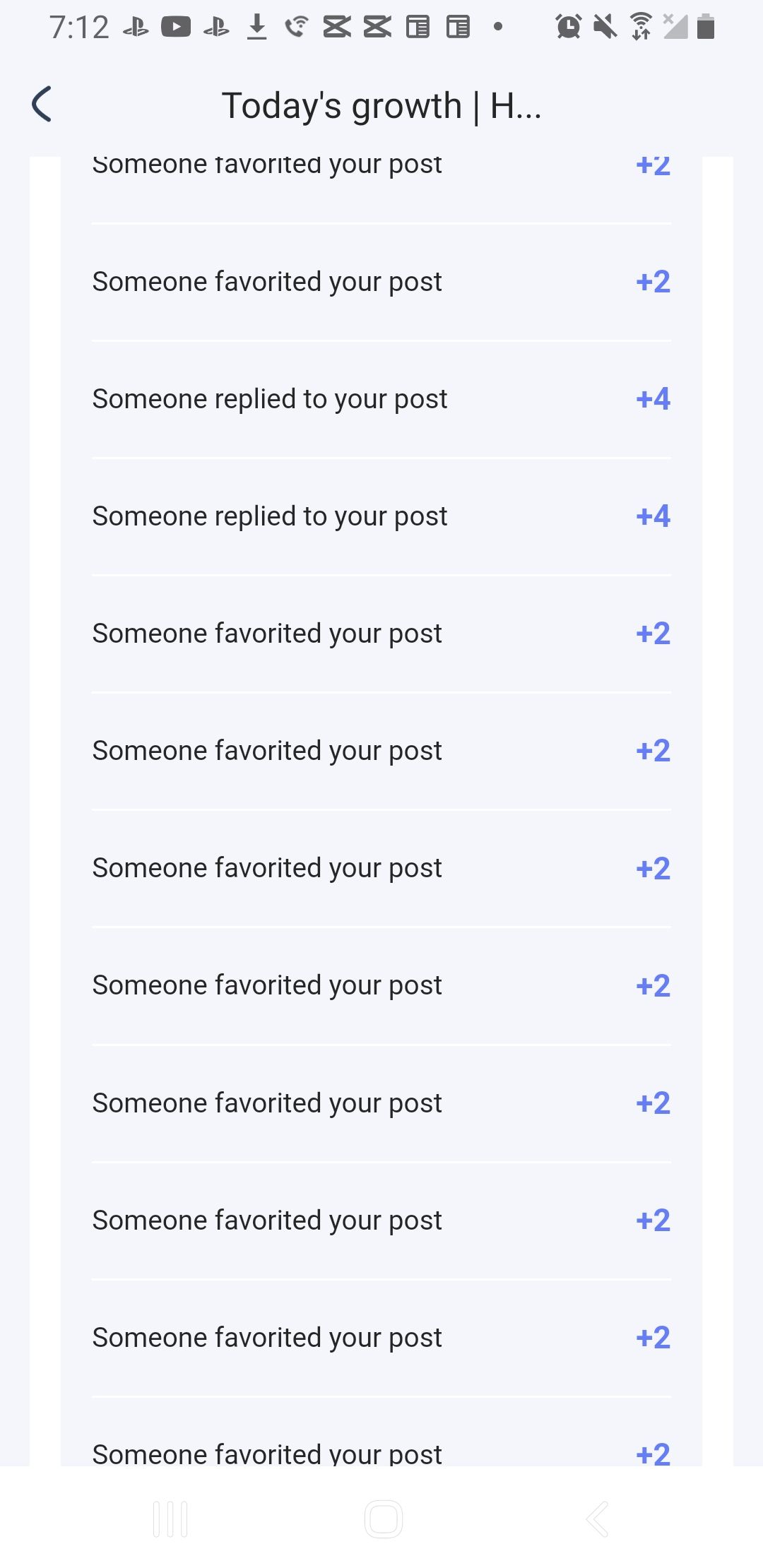This screenshot has width=763, height=1568.
Task: Tap the muted sound status icon
Action: point(605,28)
